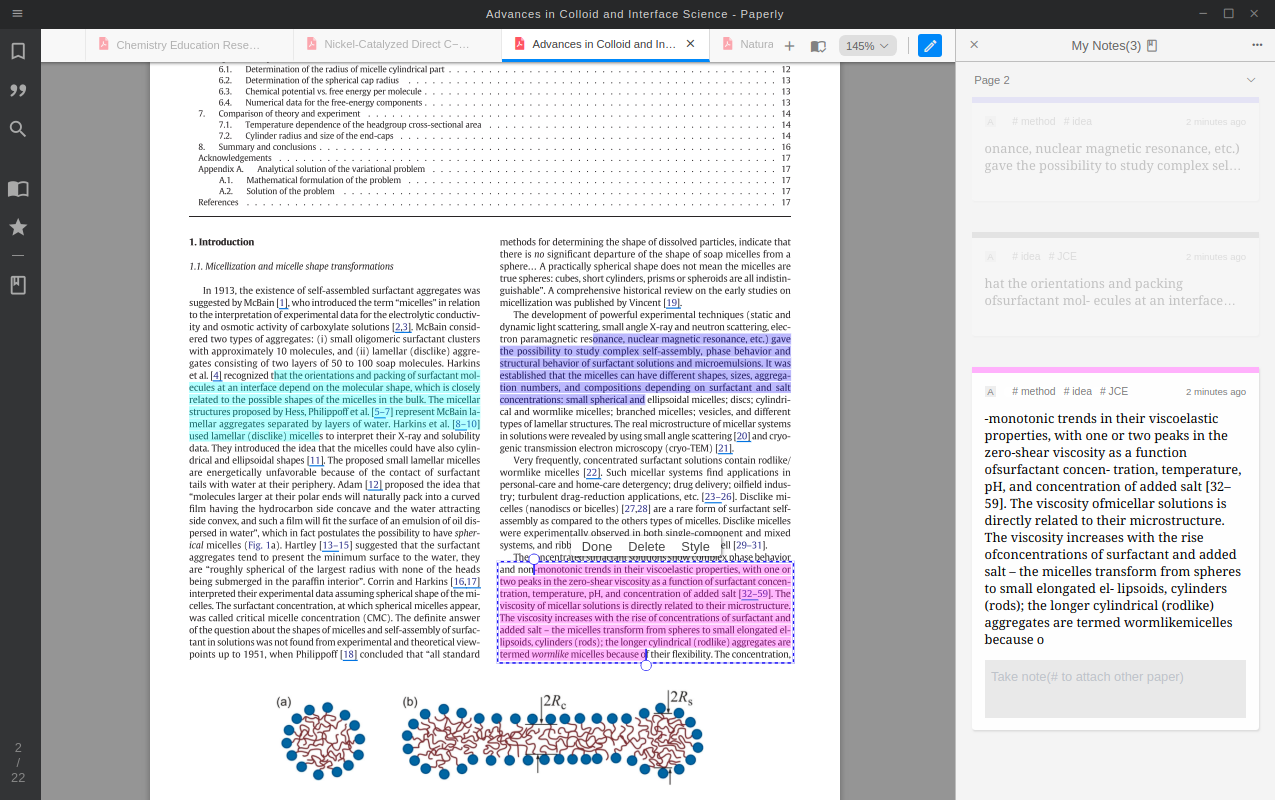1275x800 pixels.
Task: Switch to the Natura… tab
Action: (x=746, y=45)
